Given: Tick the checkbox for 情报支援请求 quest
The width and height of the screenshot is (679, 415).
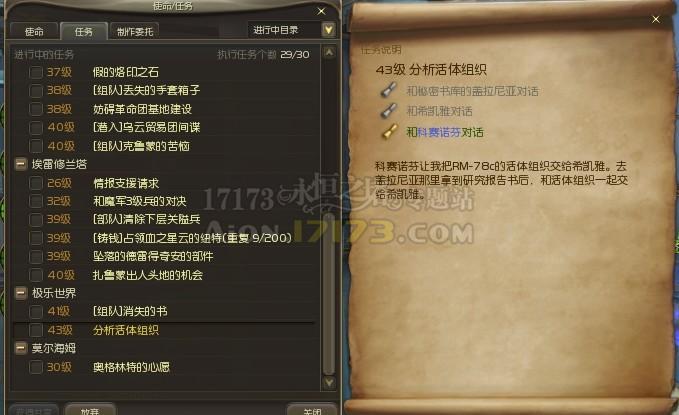Looking at the screenshot, I should click(36, 183).
